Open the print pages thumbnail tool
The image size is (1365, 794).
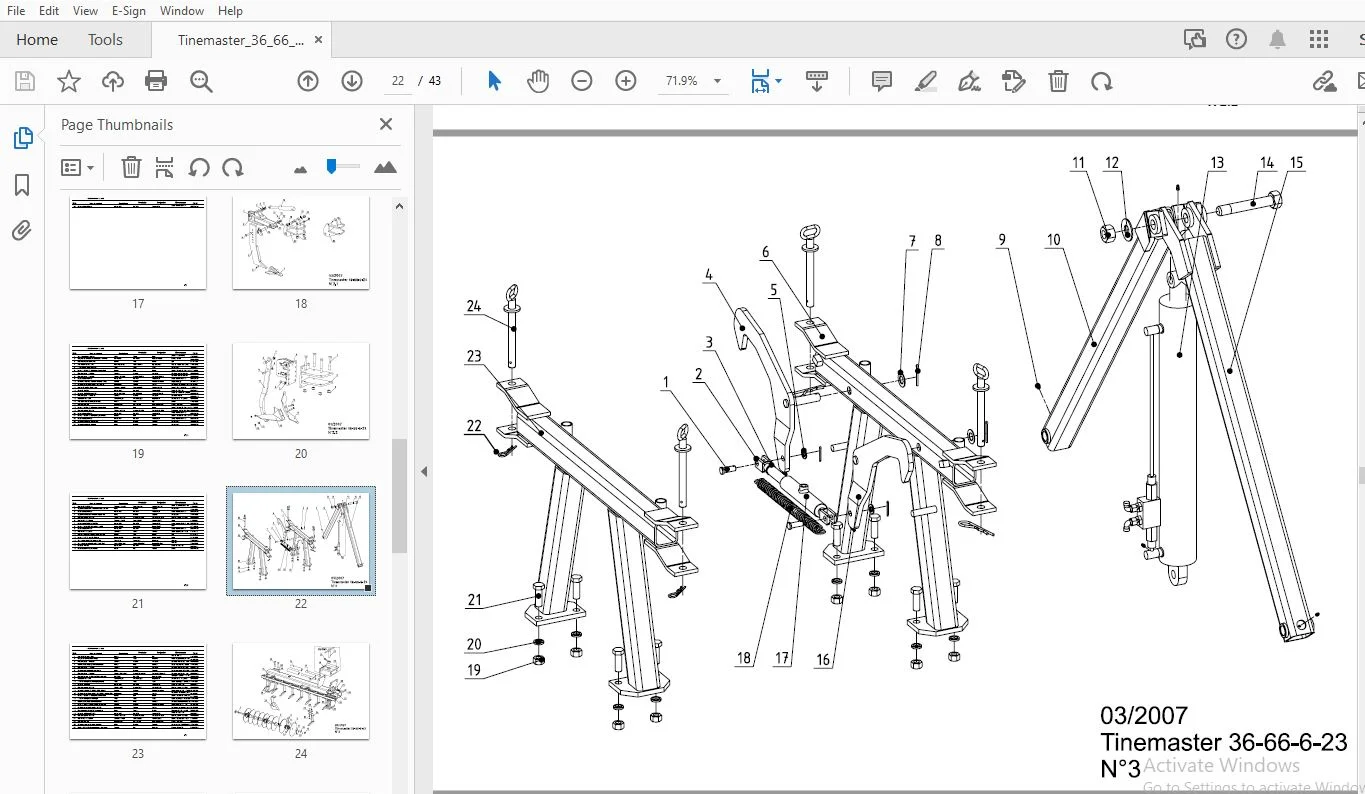click(x=165, y=167)
